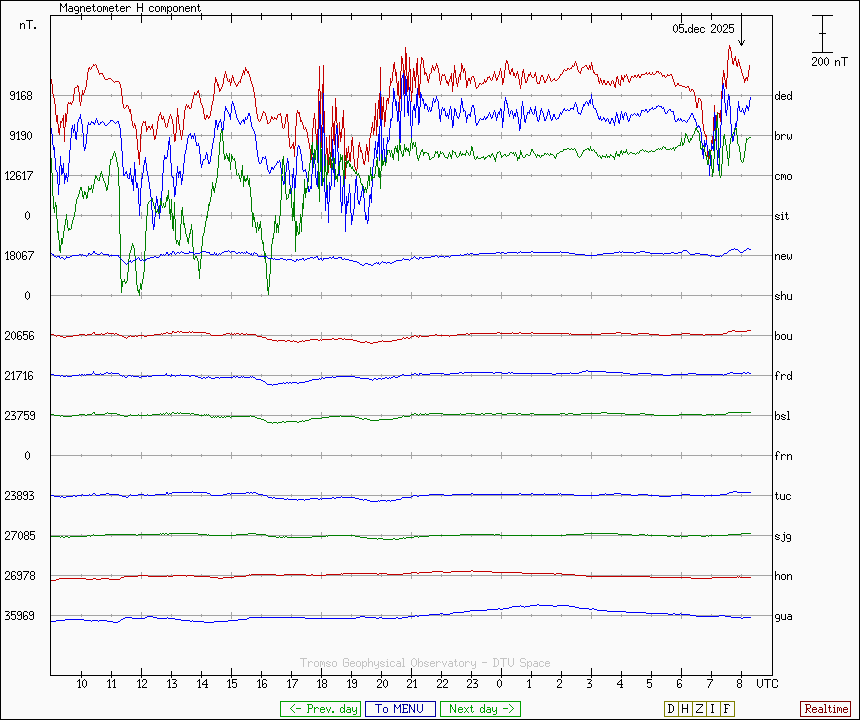Select the brw station label
This screenshot has height=720, width=860.
point(783,136)
